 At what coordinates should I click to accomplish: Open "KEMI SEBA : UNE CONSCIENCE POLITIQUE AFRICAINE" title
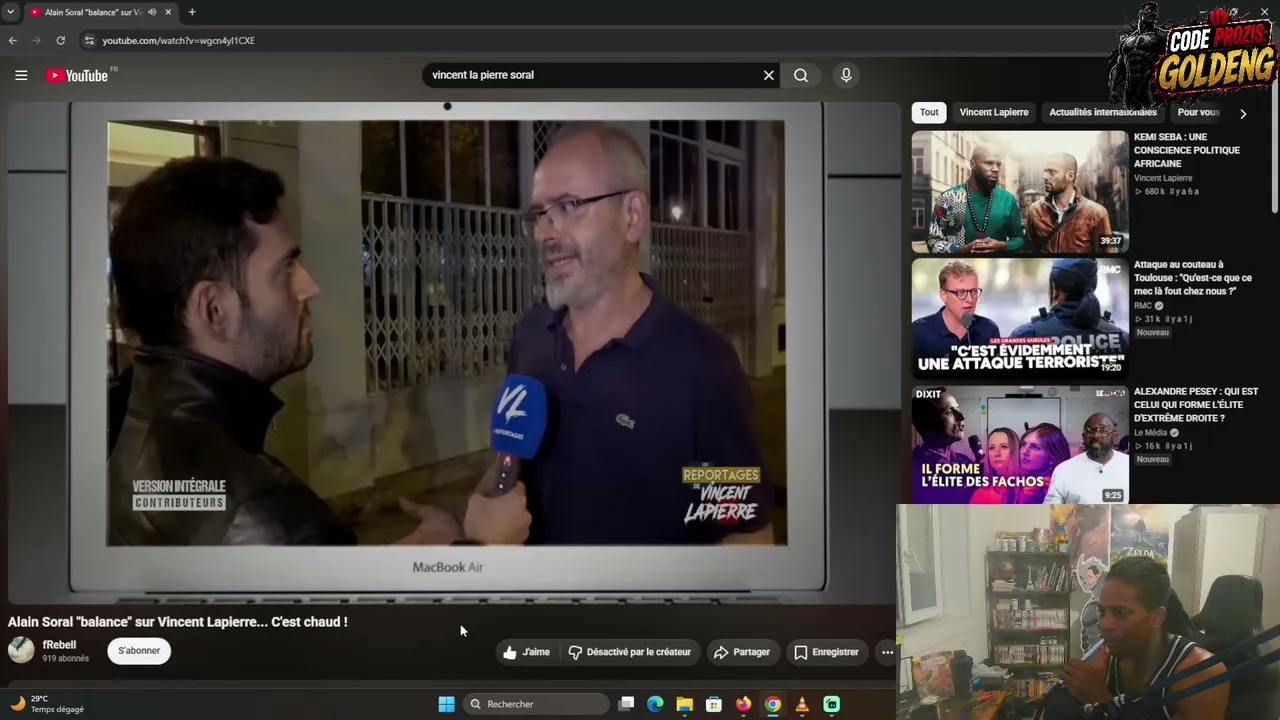click(1186, 150)
